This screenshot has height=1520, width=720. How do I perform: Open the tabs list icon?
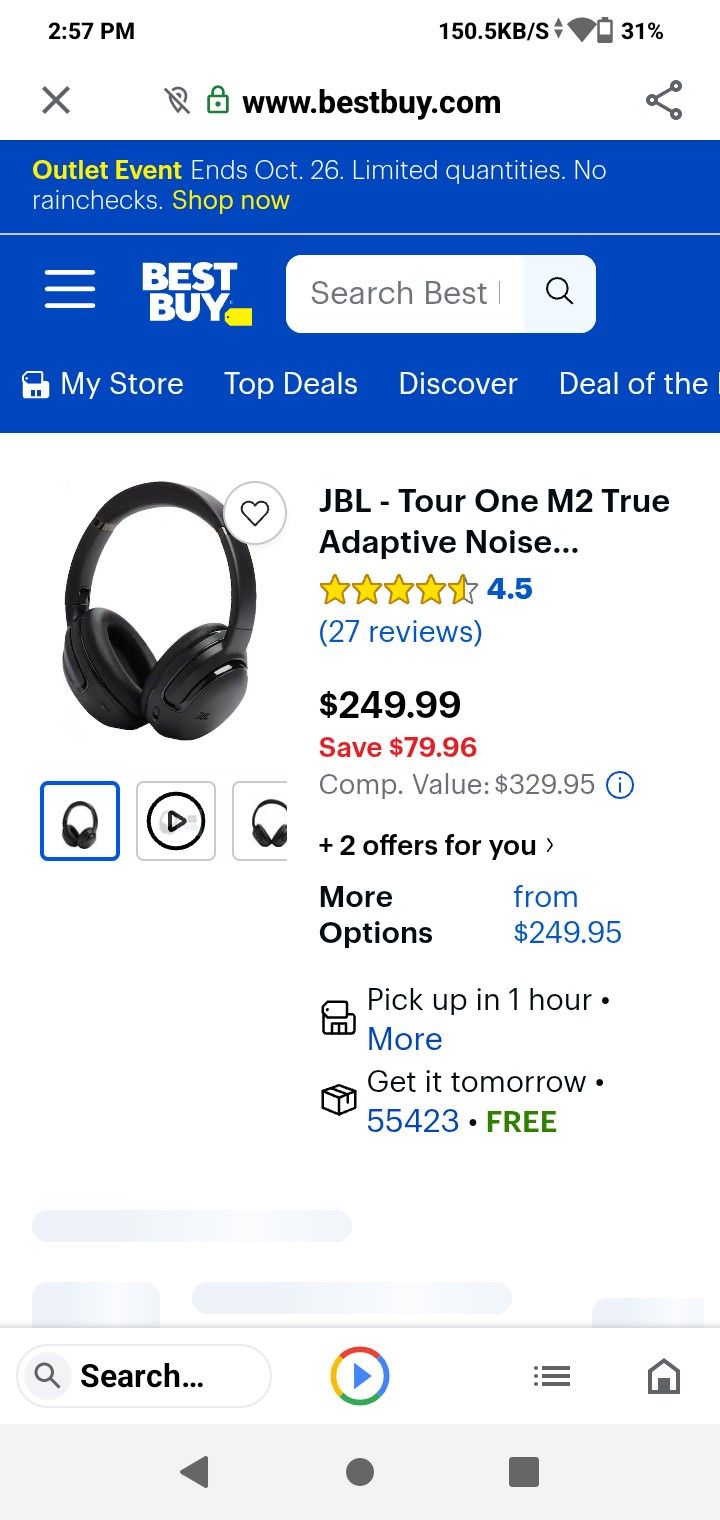click(551, 1376)
